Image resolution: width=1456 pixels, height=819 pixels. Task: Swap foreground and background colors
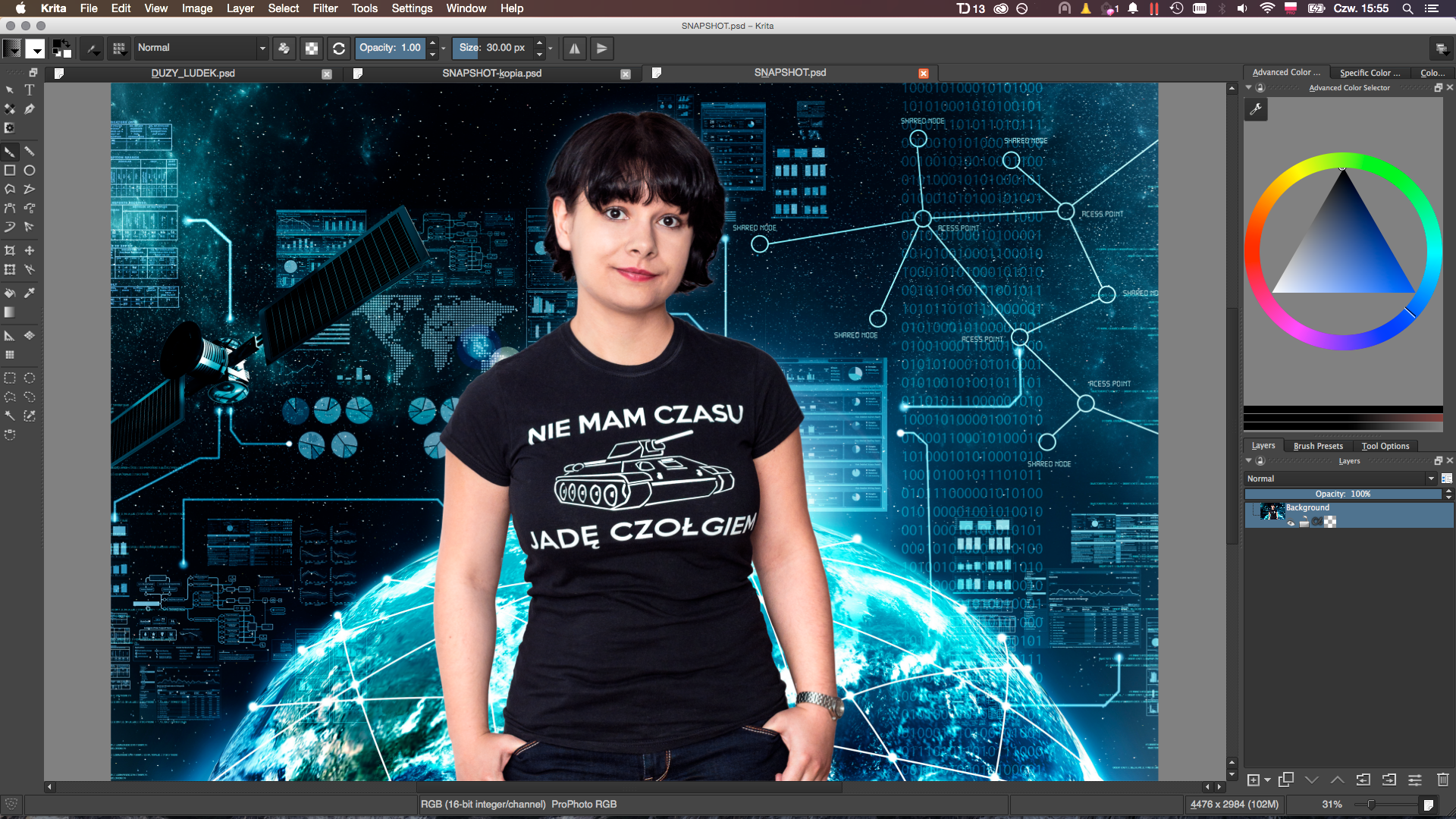point(67,42)
